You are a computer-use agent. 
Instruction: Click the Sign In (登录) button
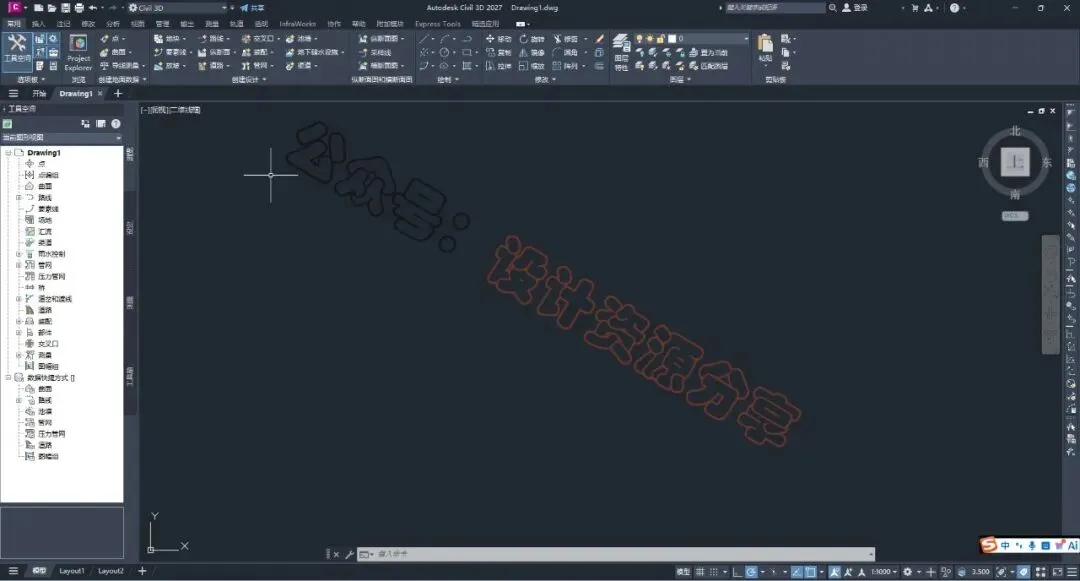point(855,8)
